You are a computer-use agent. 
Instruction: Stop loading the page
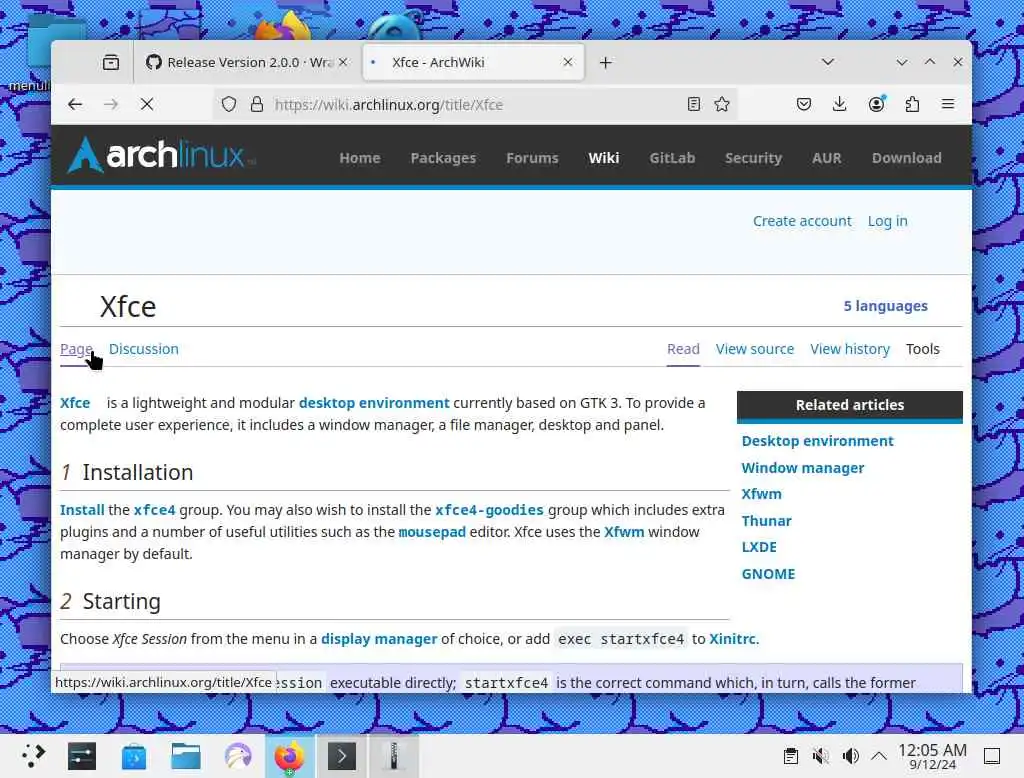pyautogui.click(x=147, y=105)
